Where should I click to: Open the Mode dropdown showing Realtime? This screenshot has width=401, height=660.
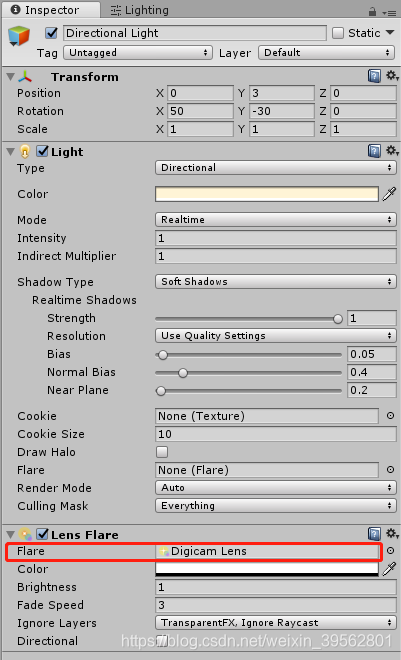276,220
